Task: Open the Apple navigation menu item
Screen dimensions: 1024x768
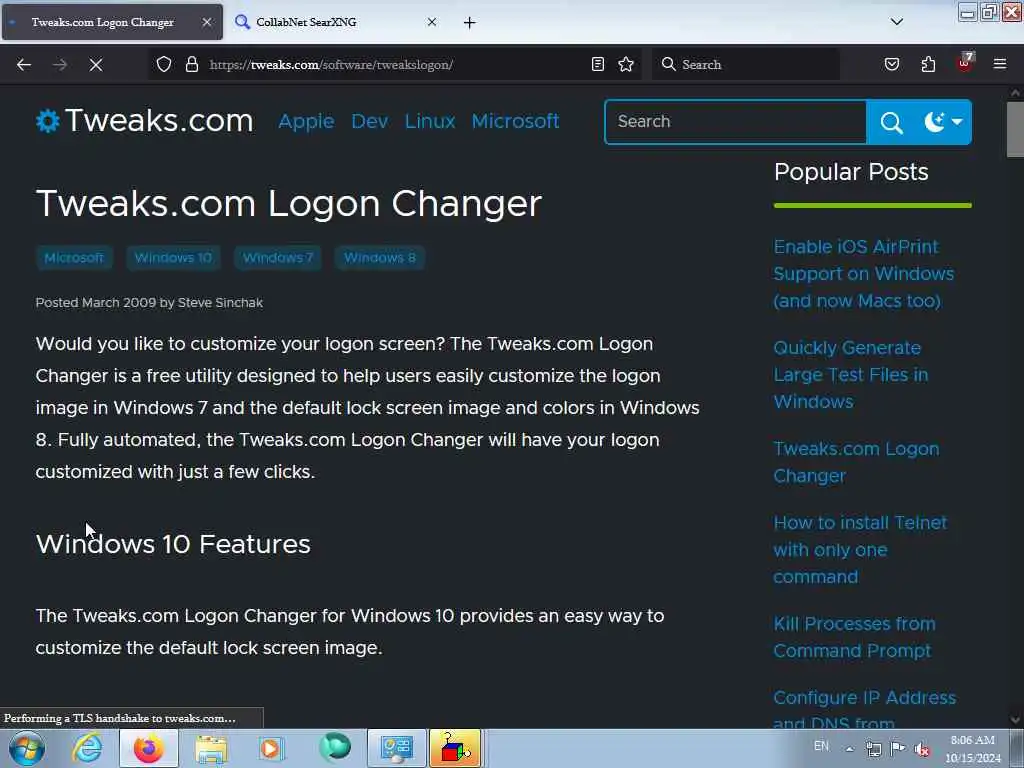Action: point(306,121)
